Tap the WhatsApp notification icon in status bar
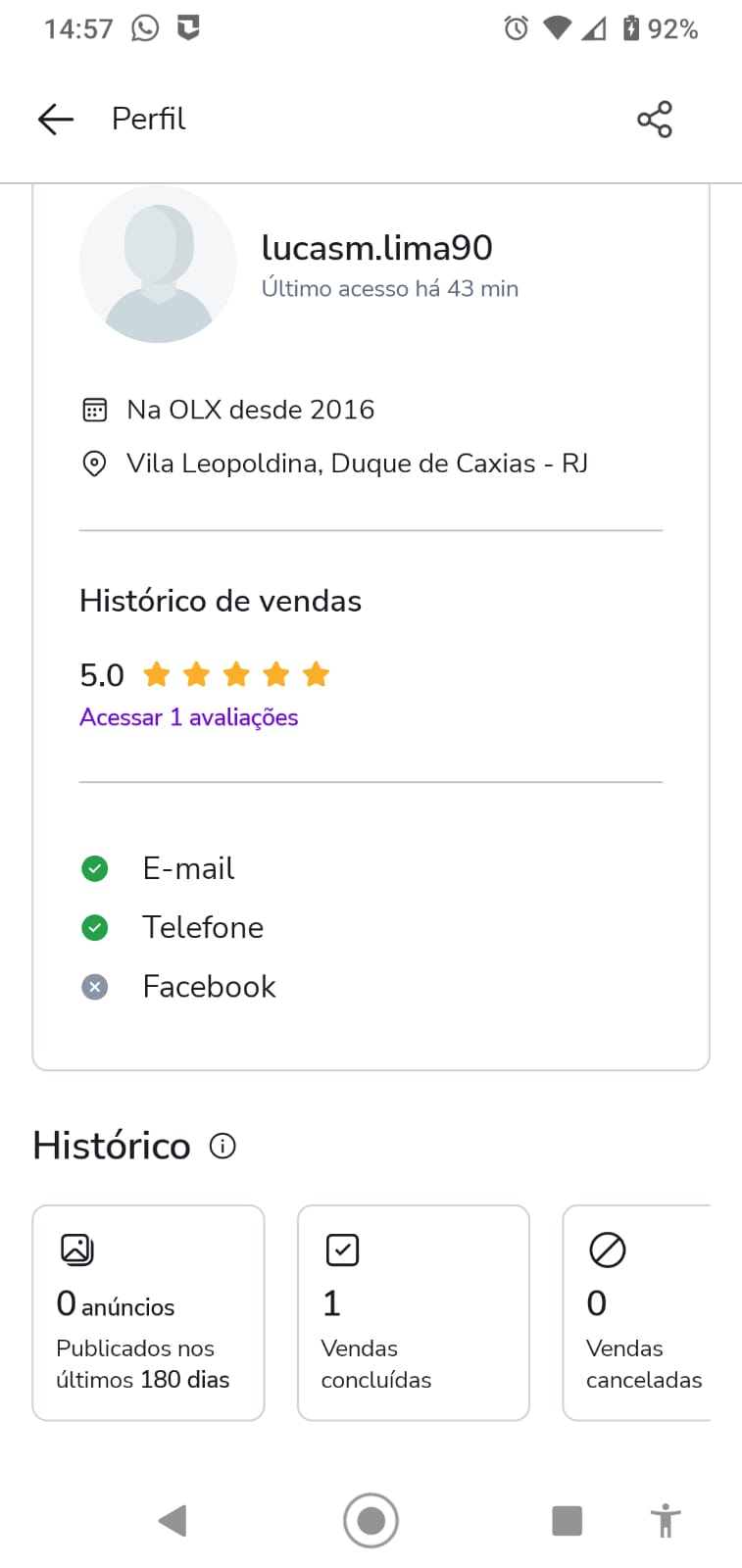Viewport: 742px width, 1568px height. (x=145, y=28)
